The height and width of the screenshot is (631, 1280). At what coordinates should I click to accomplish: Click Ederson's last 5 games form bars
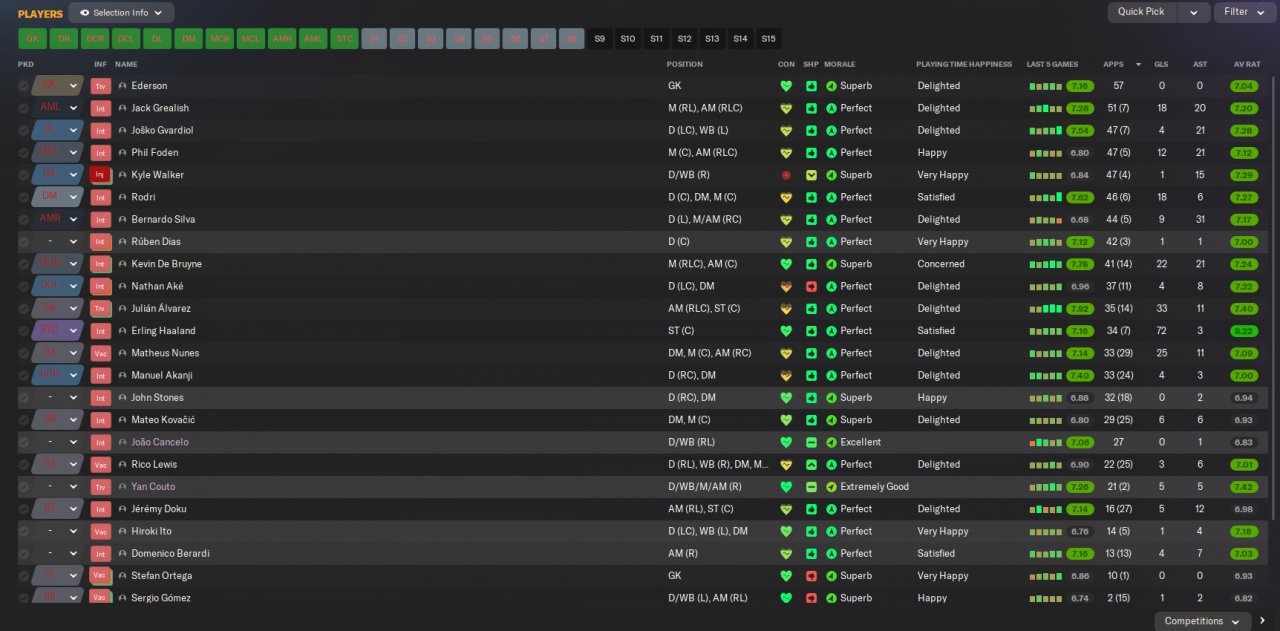tap(1045, 86)
